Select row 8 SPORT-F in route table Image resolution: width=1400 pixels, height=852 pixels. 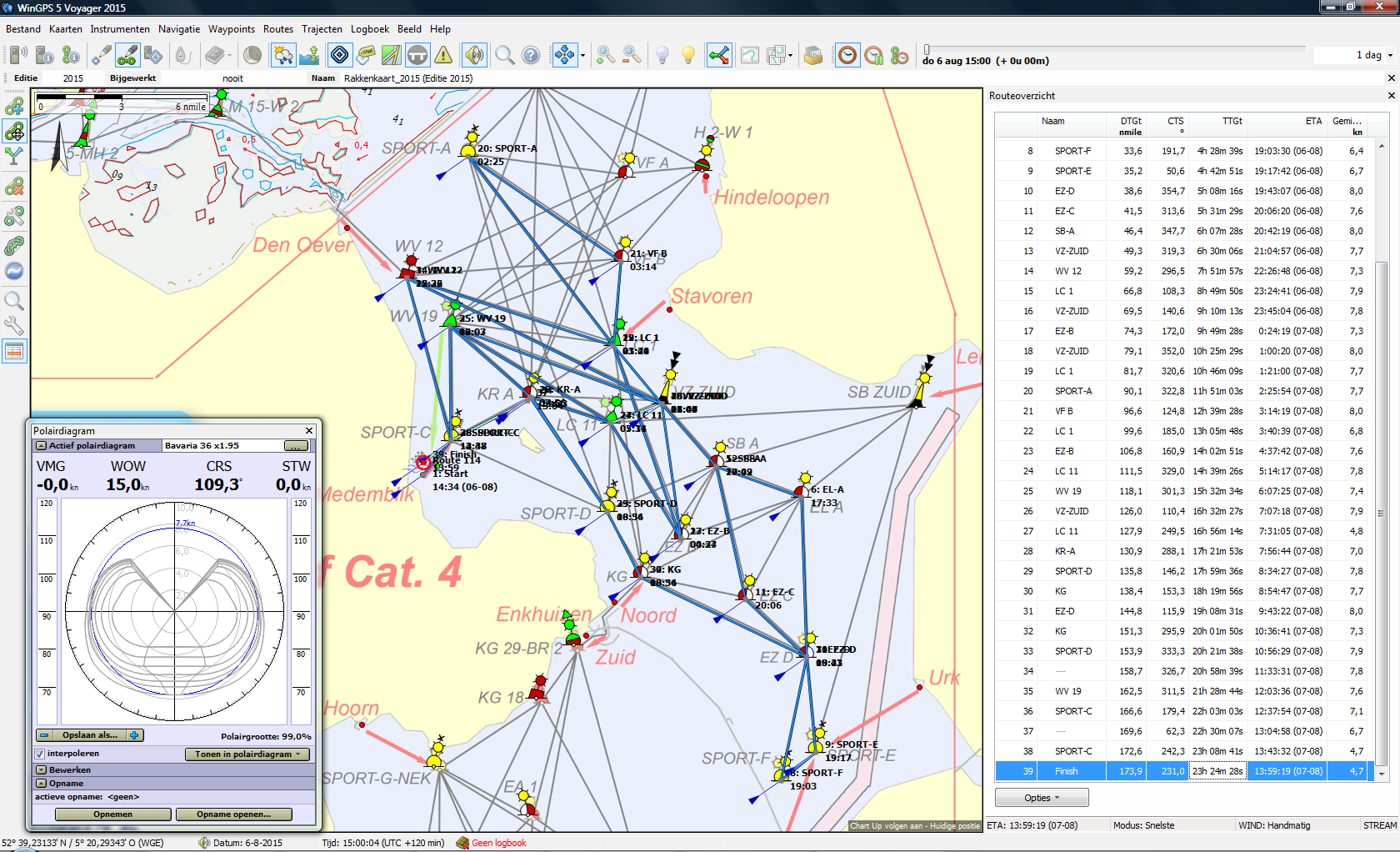click(1182, 151)
